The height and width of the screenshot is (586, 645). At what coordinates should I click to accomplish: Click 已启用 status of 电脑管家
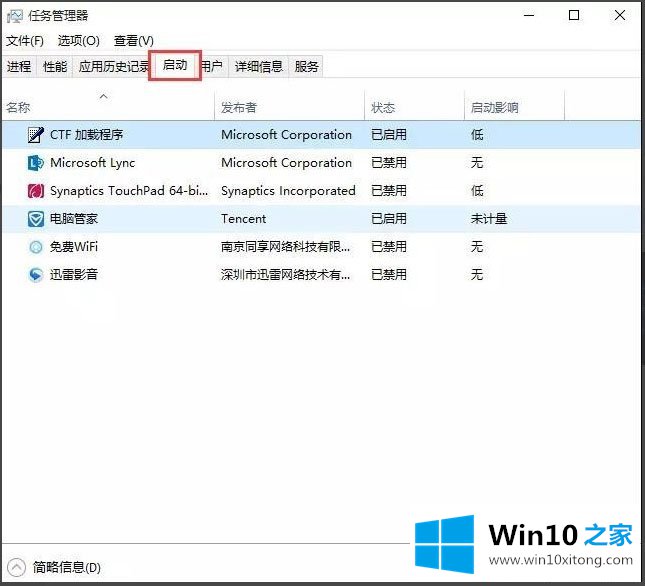pyautogui.click(x=389, y=219)
